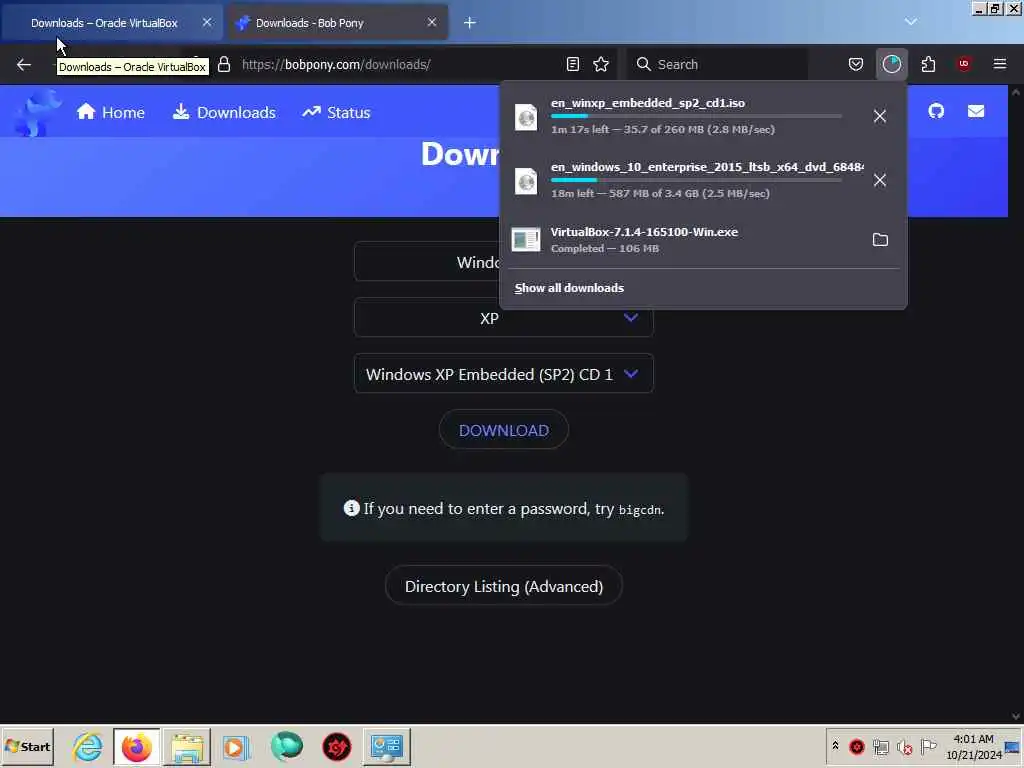Image resolution: width=1024 pixels, height=768 pixels.
Task: Cancel the en_winxp_embedded_sp2_cd1.iso download
Action: pos(880,116)
